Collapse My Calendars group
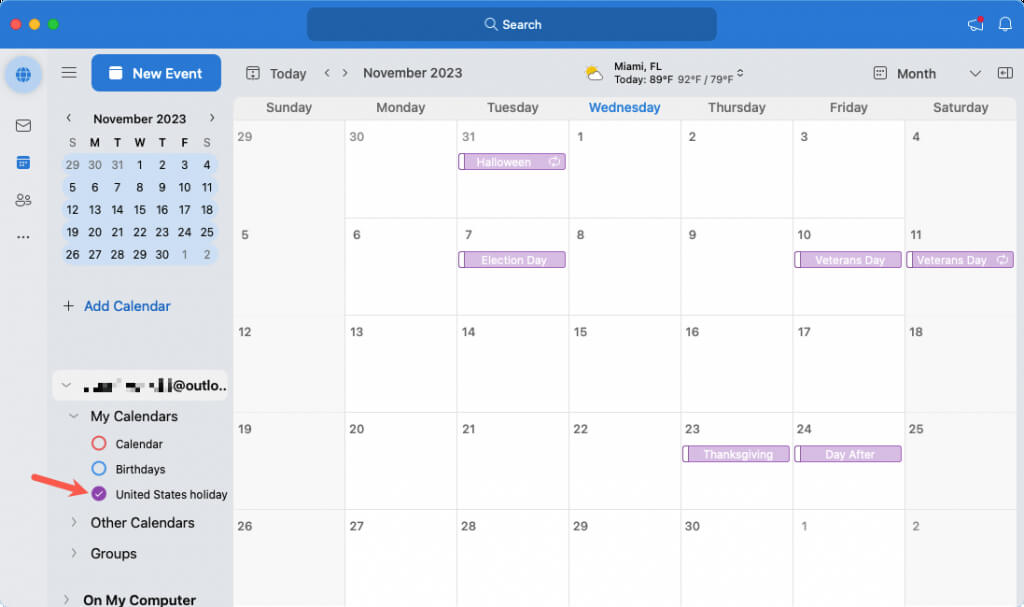This screenshot has height=607, width=1024. click(74, 416)
